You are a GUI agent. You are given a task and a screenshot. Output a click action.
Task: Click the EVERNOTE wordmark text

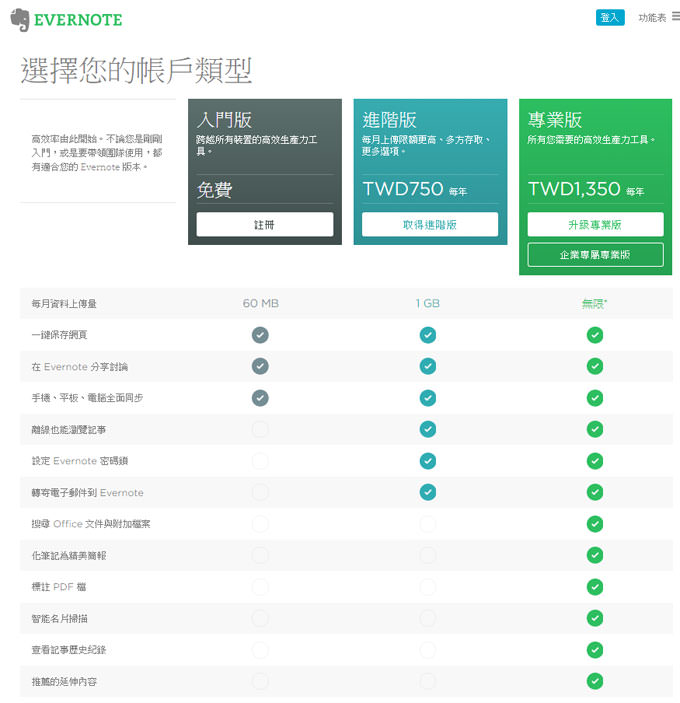(78, 20)
